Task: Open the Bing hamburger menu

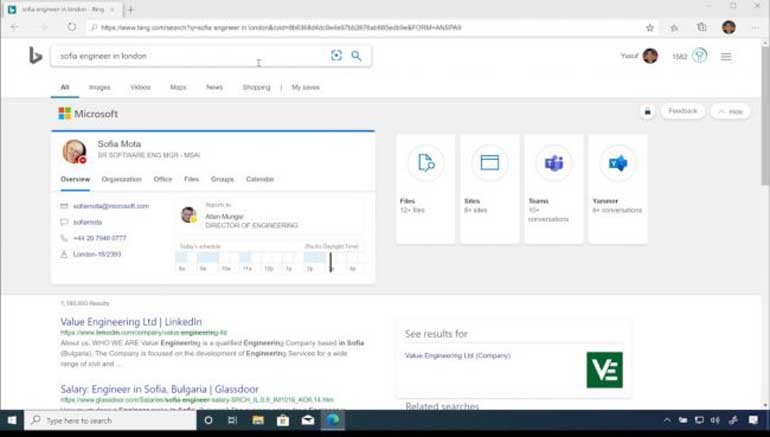Action: pyautogui.click(x=726, y=56)
